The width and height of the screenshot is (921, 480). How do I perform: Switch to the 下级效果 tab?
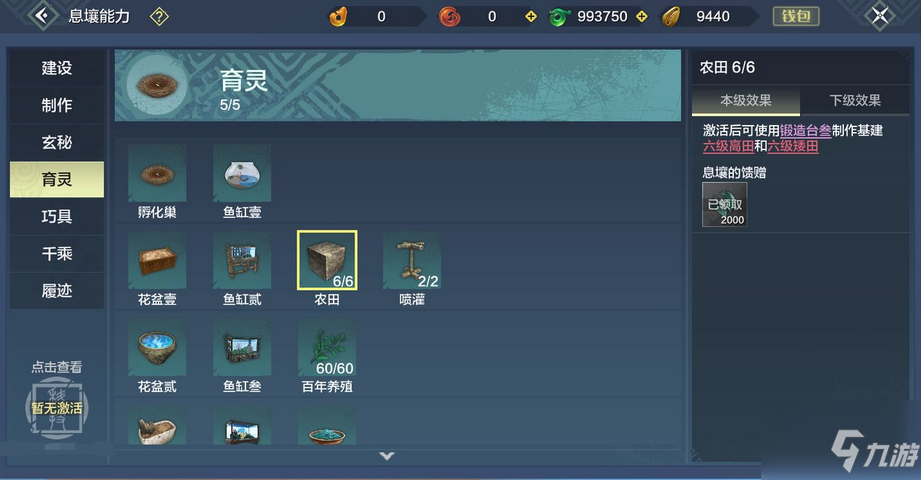coord(855,100)
